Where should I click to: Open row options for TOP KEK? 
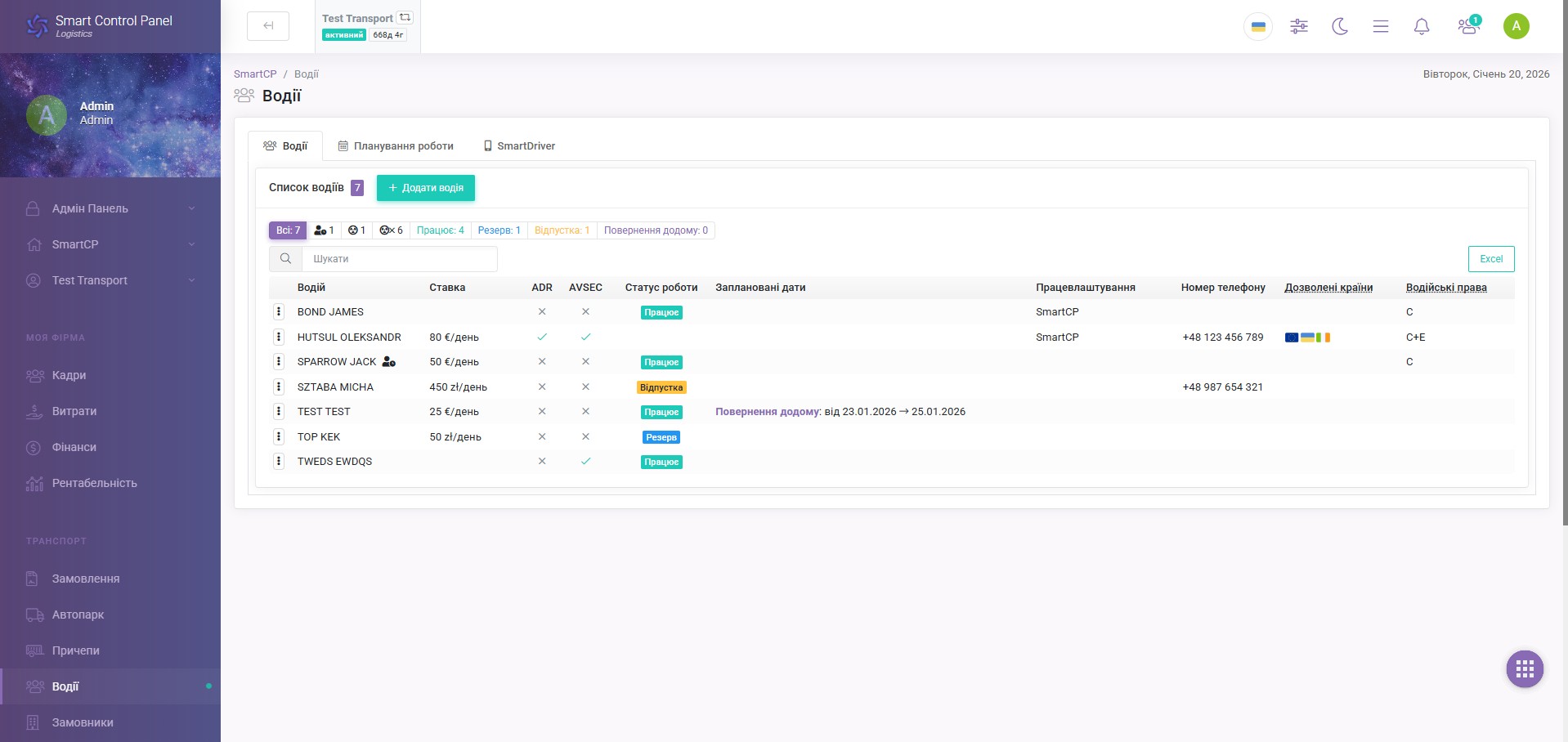click(x=279, y=436)
